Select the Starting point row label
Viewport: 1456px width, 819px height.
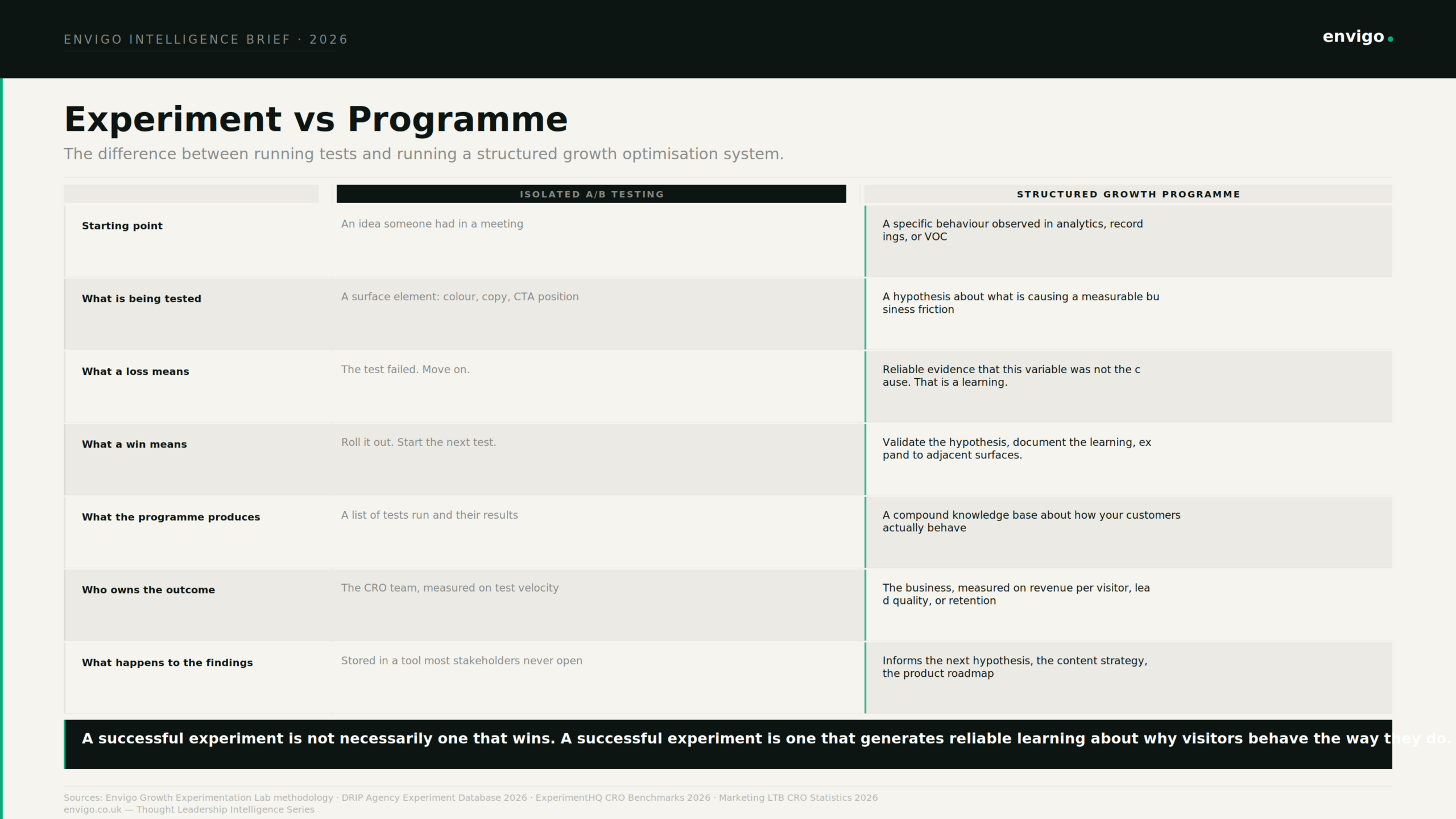pos(122,226)
